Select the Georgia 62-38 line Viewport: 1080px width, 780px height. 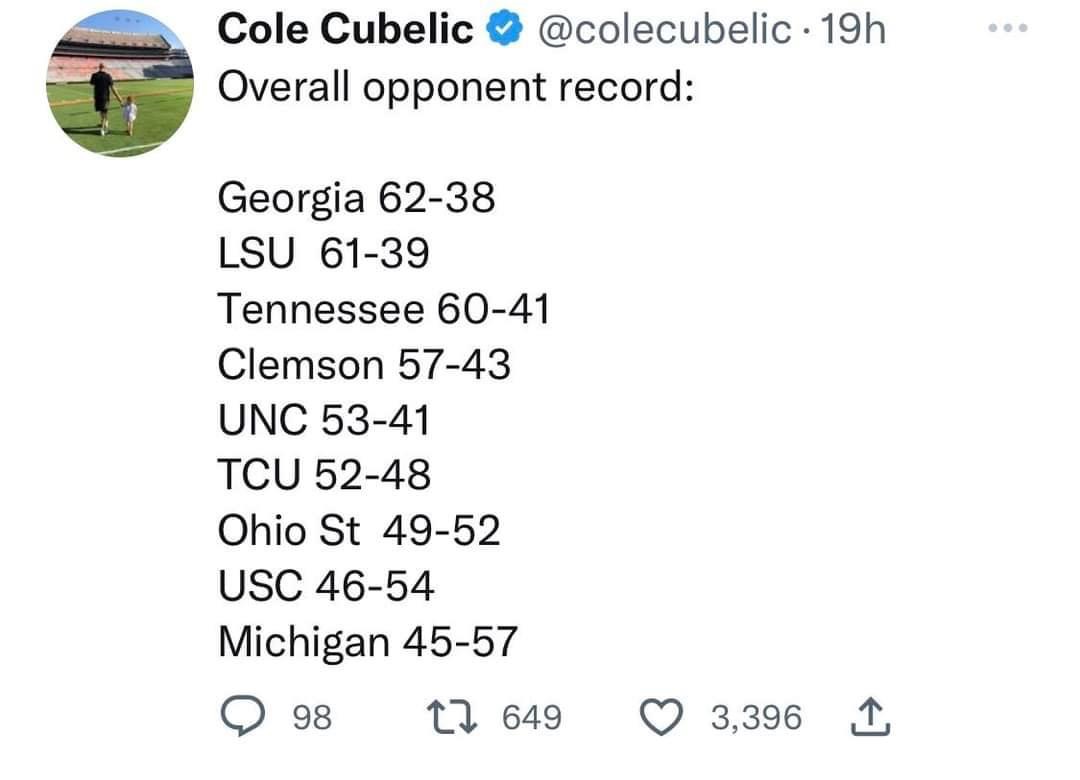tap(356, 198)
